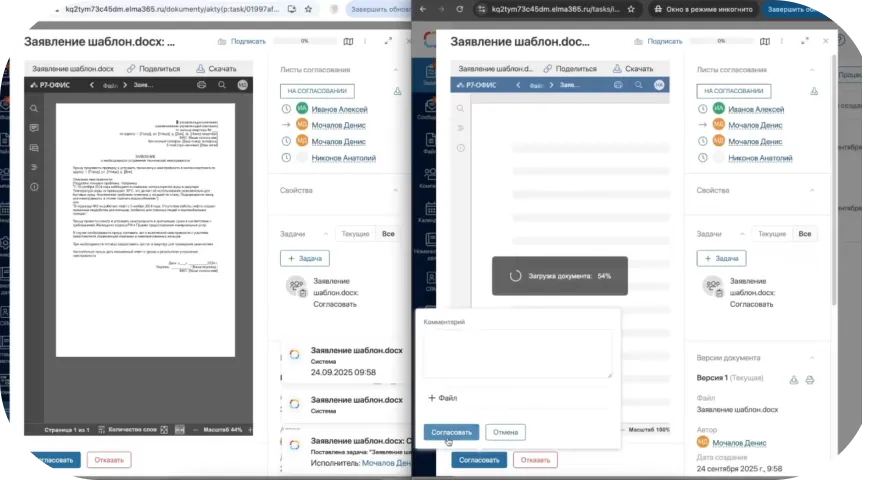
Task: Click download icon beside Версия 1
Action: [x=794, y=380]
